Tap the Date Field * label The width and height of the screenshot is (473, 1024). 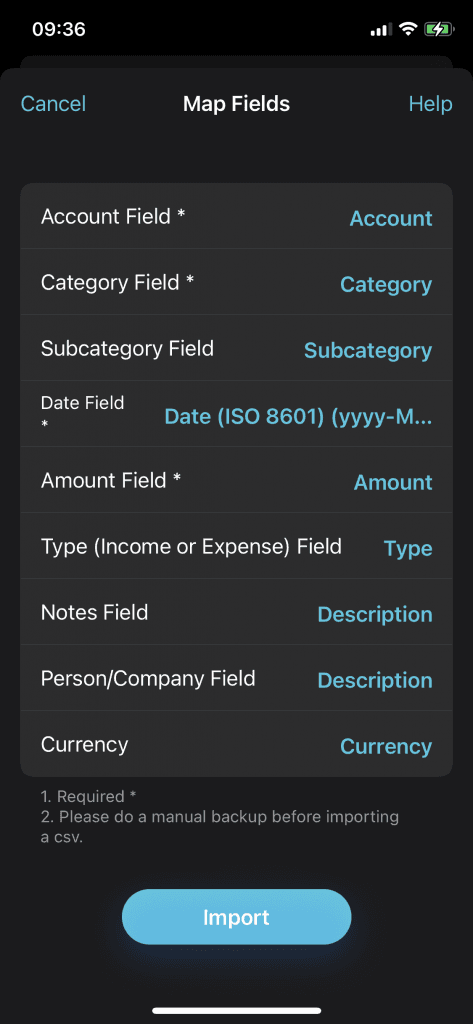[82, 413]
